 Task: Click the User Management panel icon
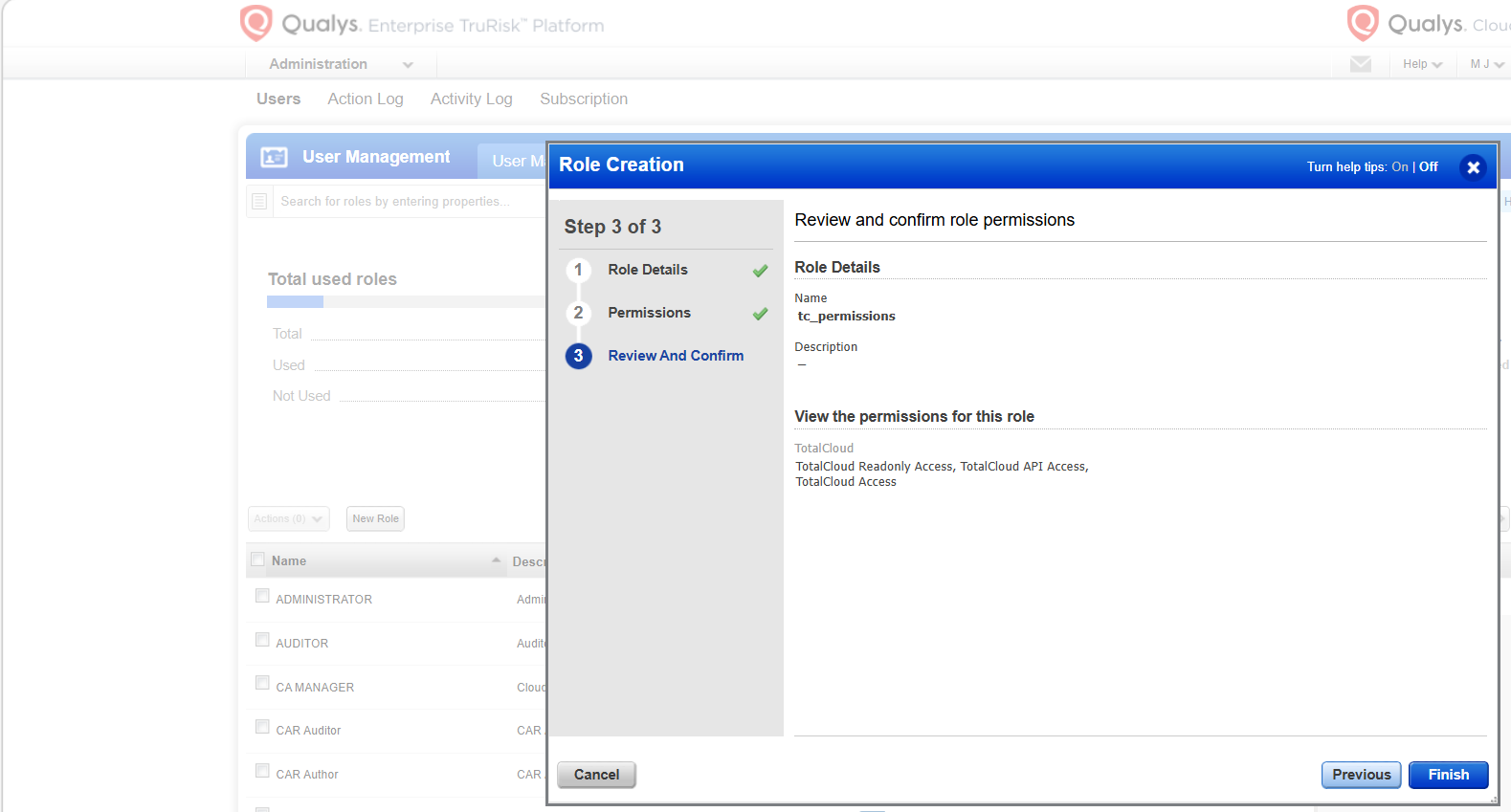[274, 157]
